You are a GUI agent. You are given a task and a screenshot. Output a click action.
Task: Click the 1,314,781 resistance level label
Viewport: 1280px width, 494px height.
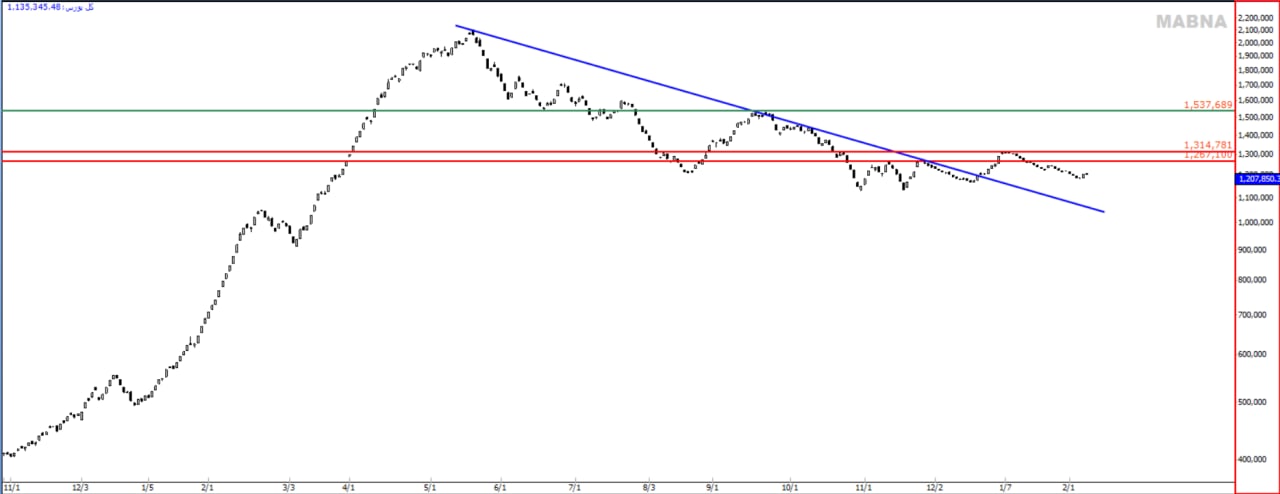tap(1207, 145)
